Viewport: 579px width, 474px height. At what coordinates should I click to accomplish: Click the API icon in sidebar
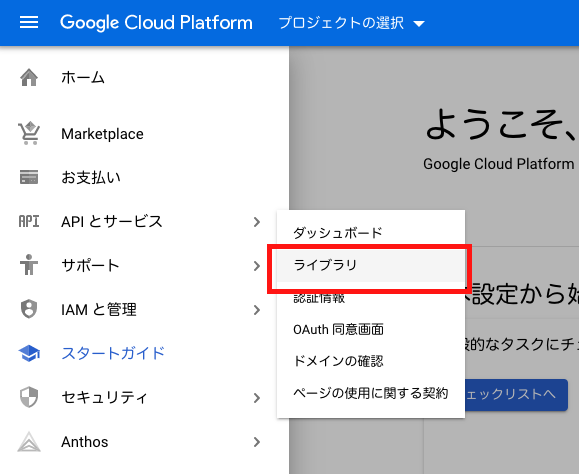[x=29, y=221]
